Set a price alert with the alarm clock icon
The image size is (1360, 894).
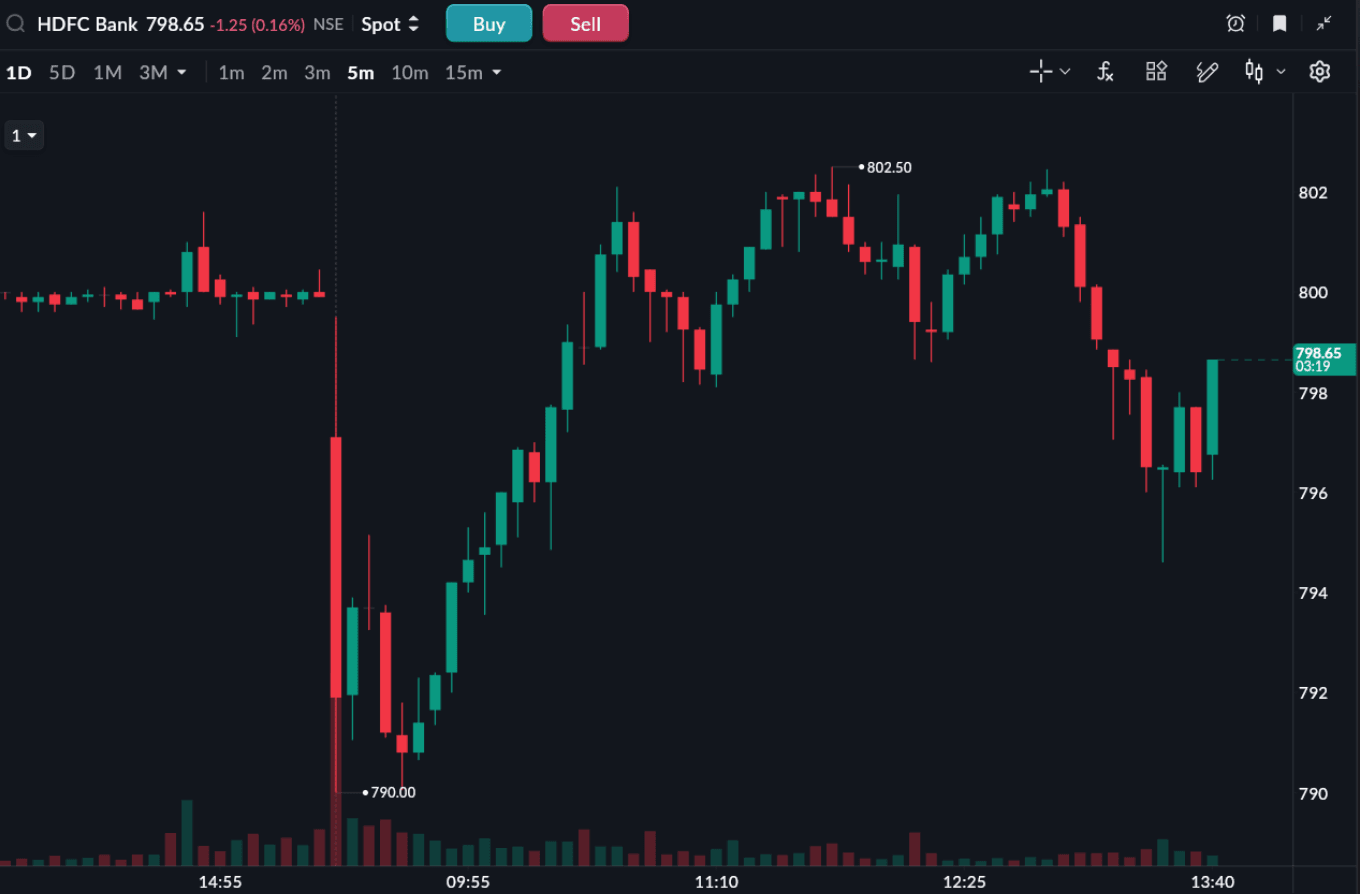coord(1236,24)
